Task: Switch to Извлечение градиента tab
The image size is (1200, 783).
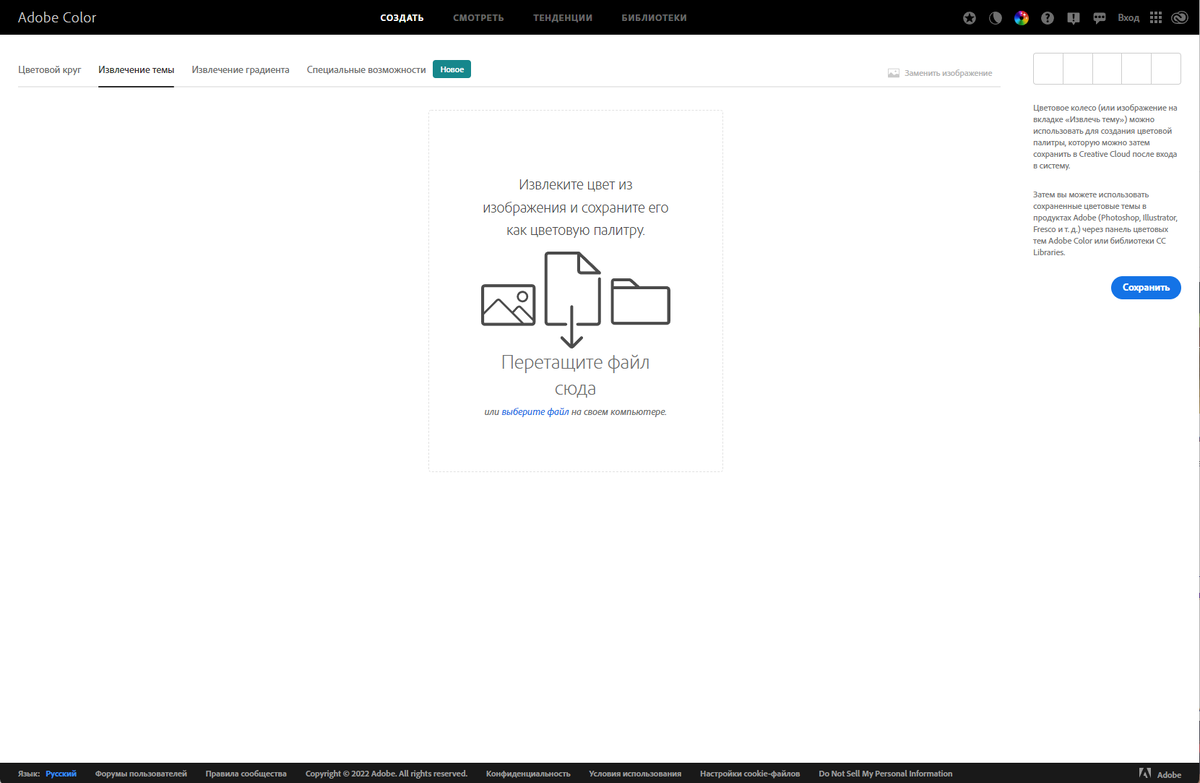Action: (x=240, y=70)
